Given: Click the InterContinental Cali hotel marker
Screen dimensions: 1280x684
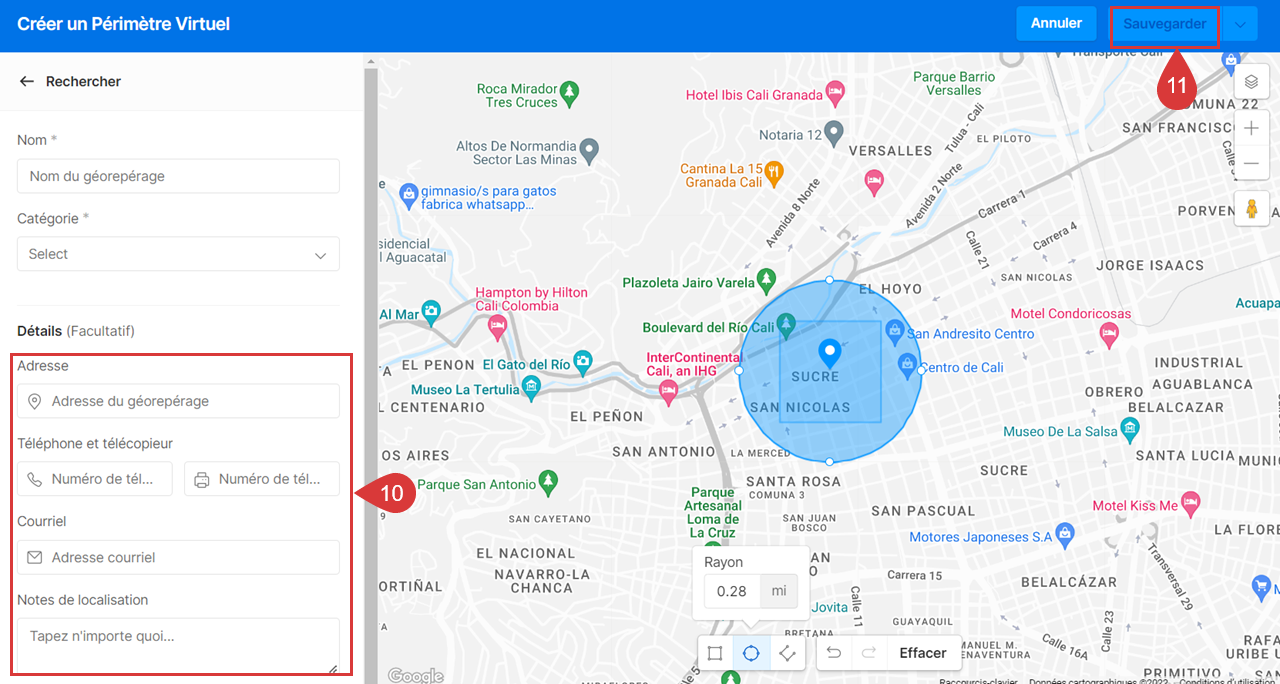Looking at the screenshot, I should 669,393.
